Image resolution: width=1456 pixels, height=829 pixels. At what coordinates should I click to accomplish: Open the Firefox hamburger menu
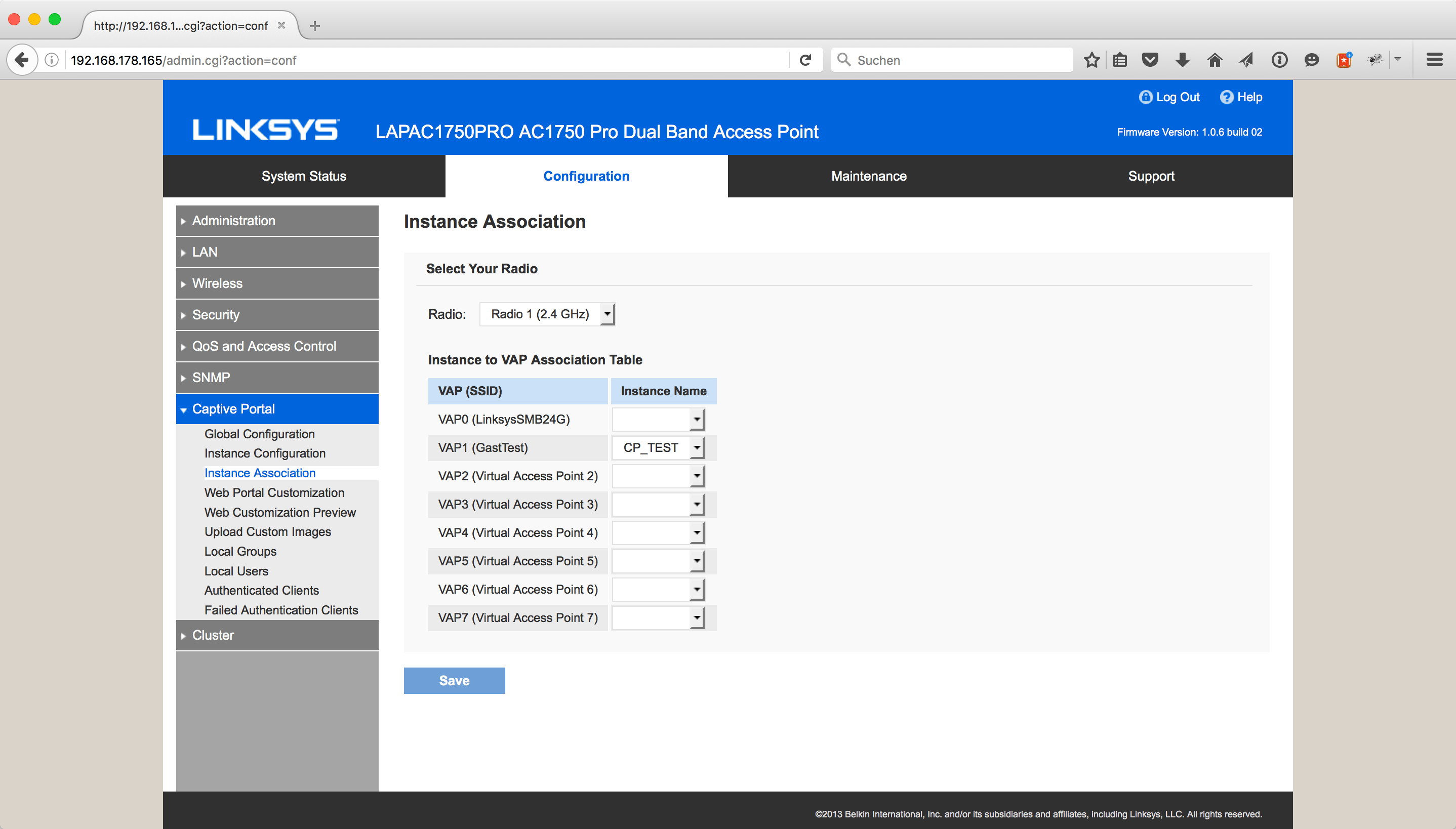click(1434, 60)
